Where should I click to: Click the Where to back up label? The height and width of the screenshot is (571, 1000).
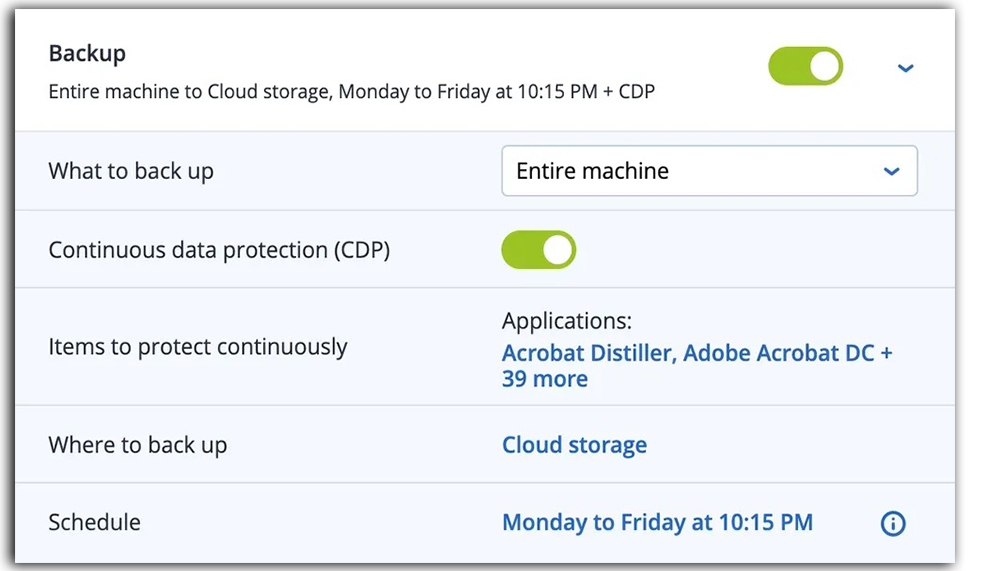pos(138,445)
